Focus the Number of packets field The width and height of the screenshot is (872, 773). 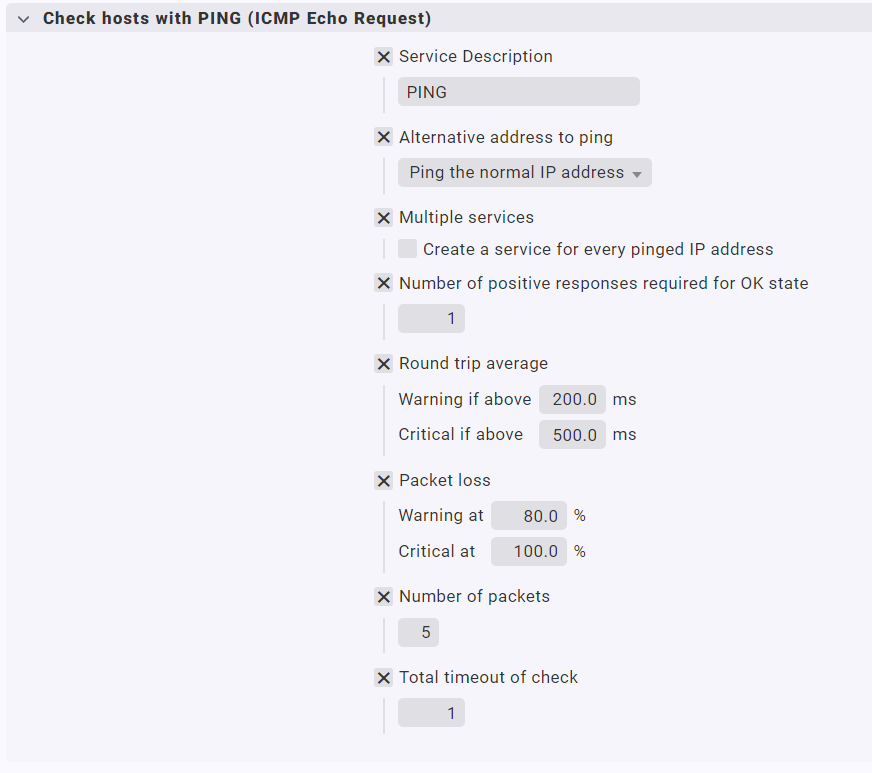(418, 633)
